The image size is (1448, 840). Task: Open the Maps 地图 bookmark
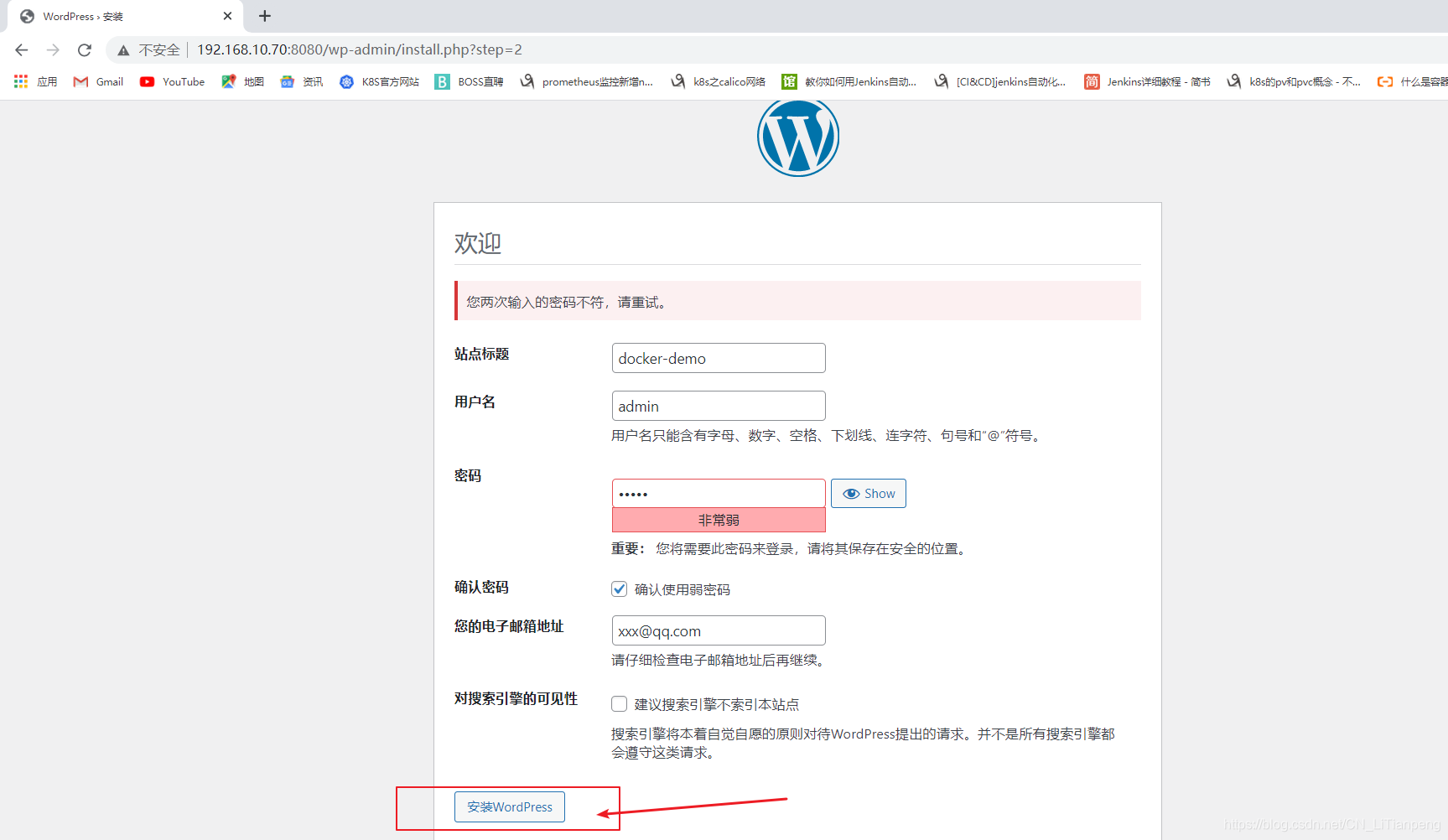242,81
